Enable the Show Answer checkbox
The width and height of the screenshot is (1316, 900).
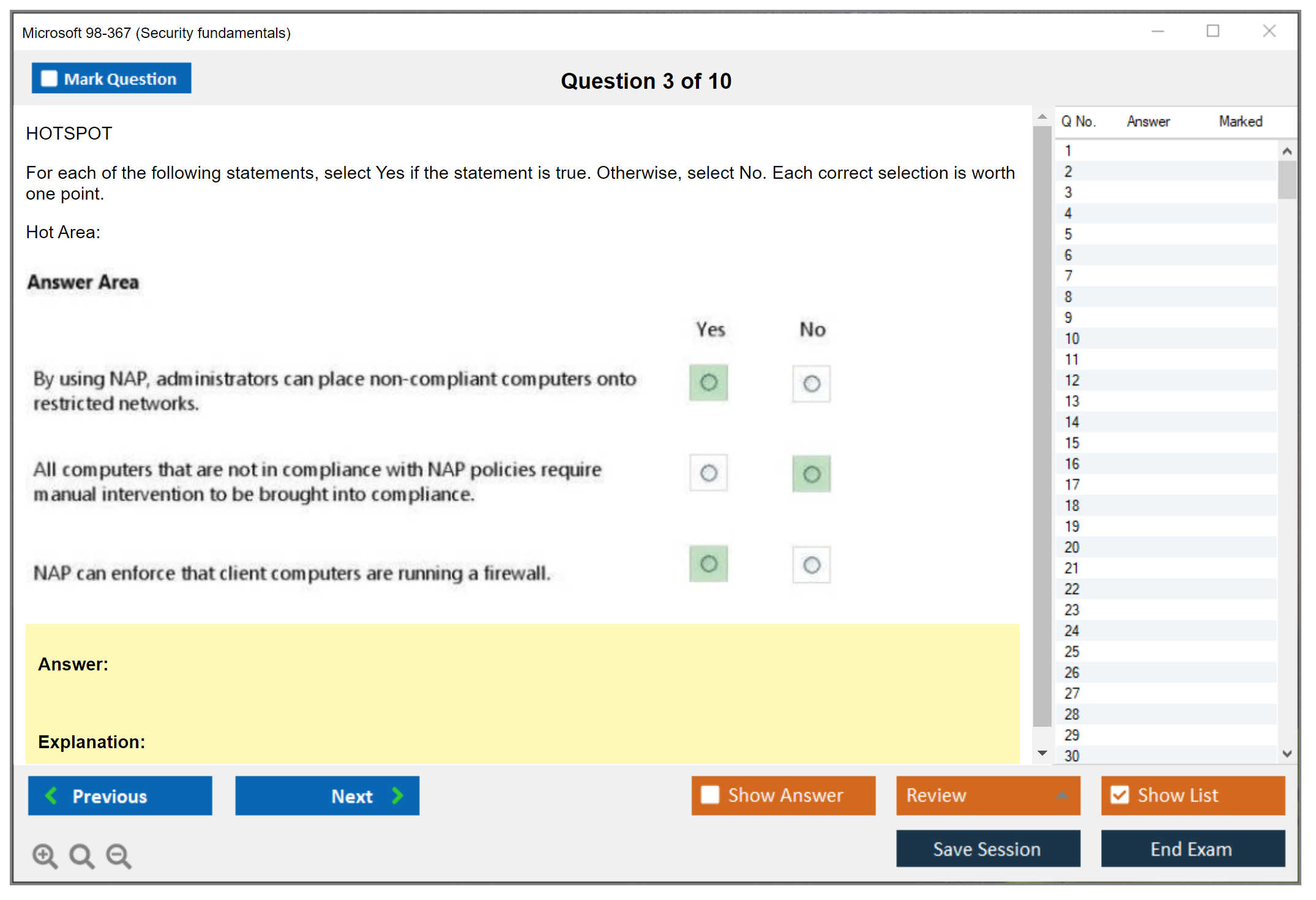[x=710, y=795]
